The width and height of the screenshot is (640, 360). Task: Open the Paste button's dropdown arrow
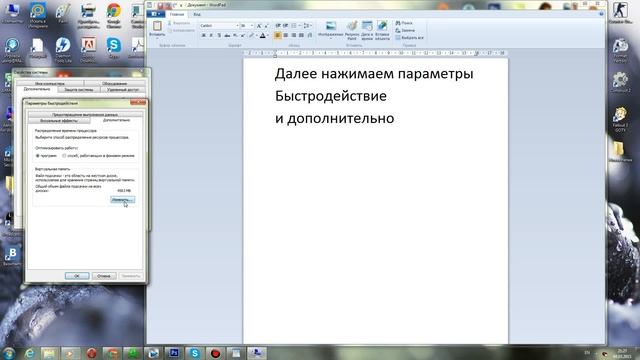(x=157, y=38)
